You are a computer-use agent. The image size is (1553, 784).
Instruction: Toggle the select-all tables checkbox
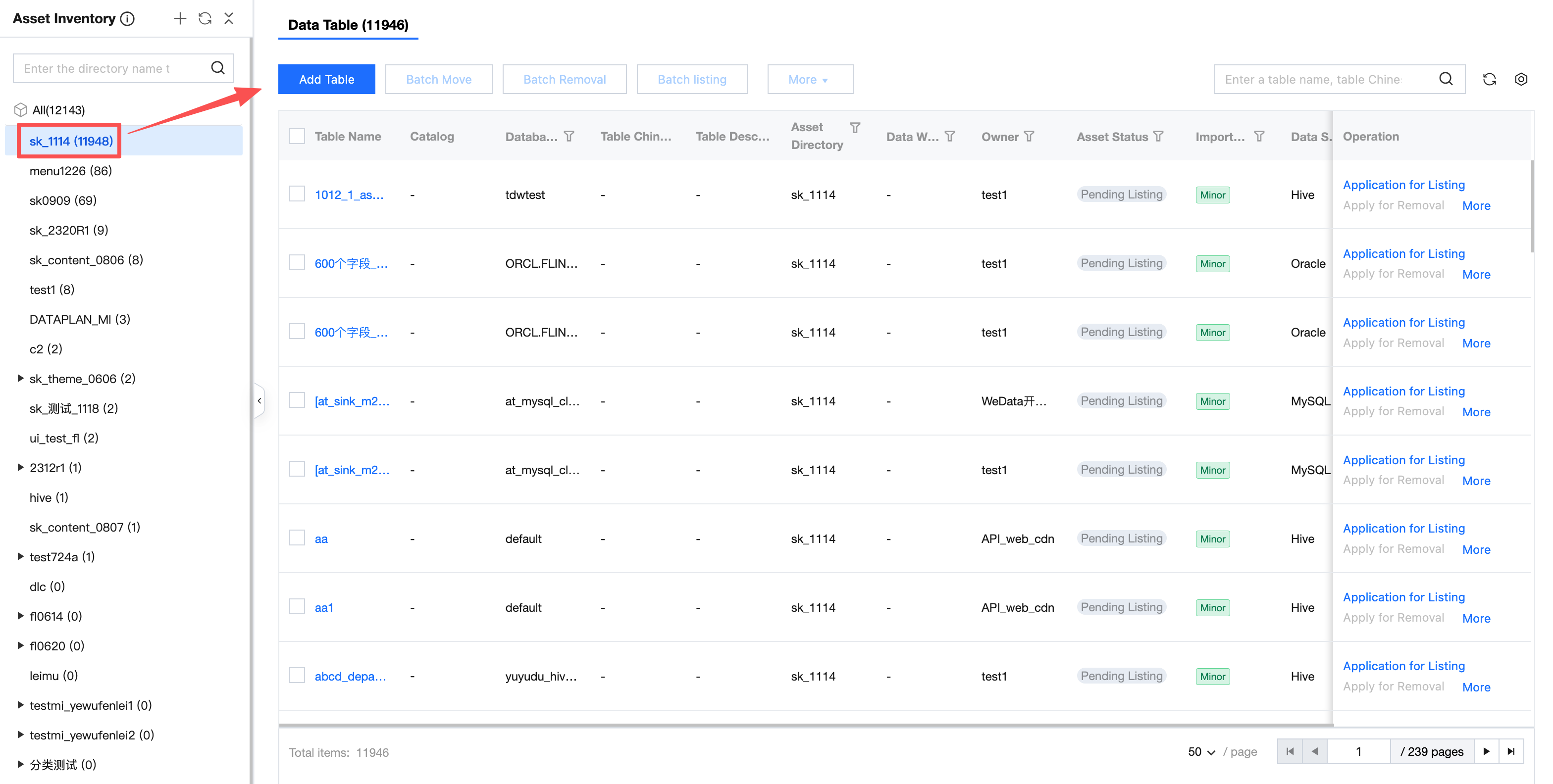297,136
